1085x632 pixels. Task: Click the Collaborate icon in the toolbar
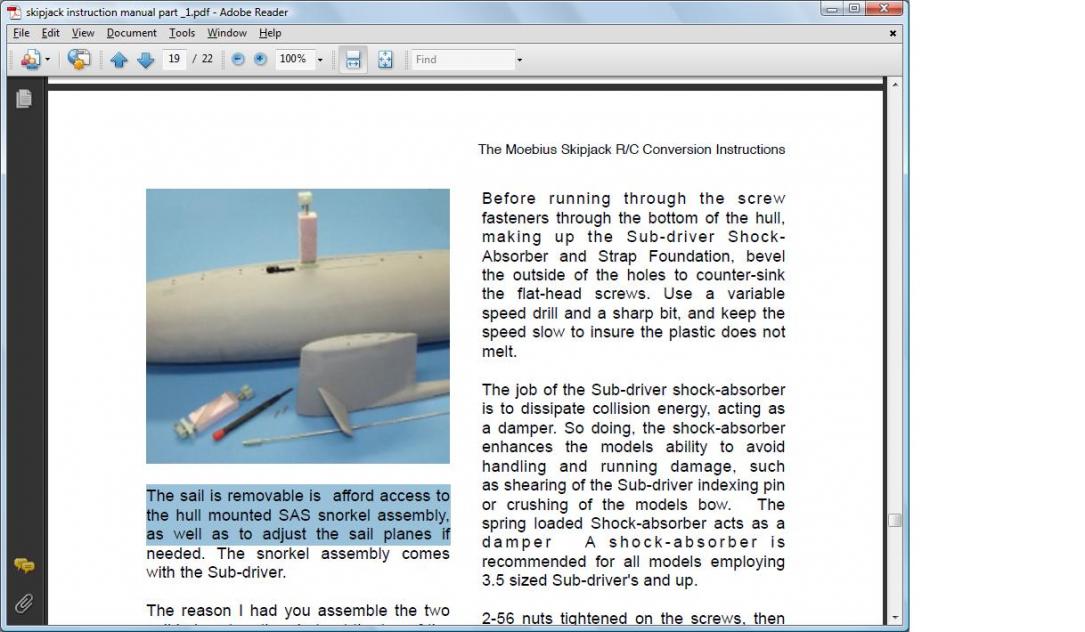click(x=79, y=60)
